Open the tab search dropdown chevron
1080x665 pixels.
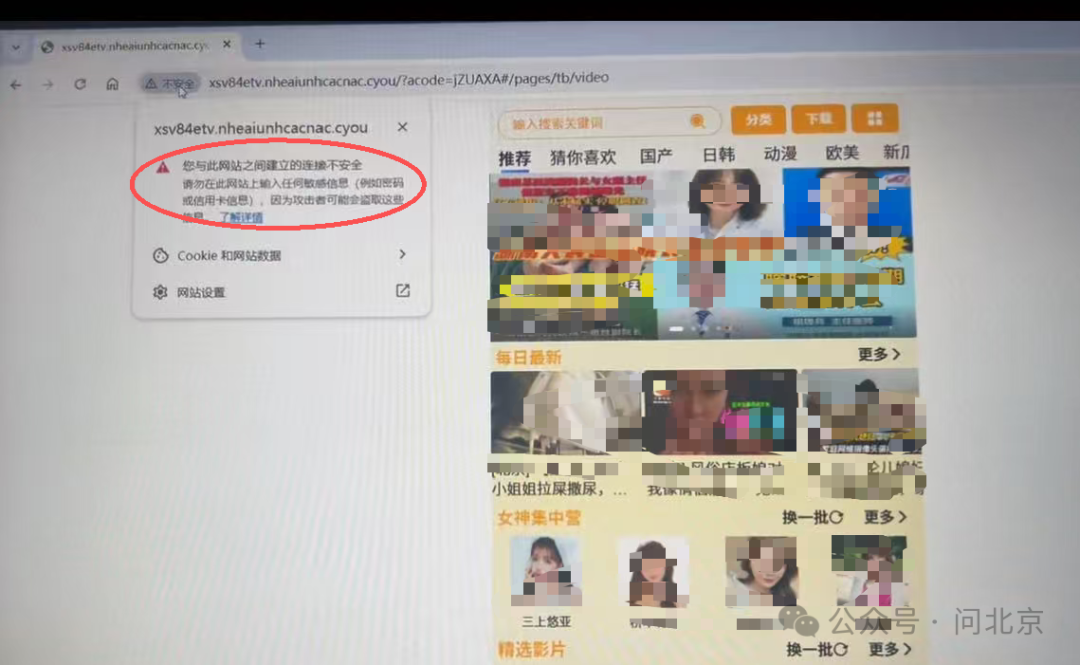coord(16,47)
